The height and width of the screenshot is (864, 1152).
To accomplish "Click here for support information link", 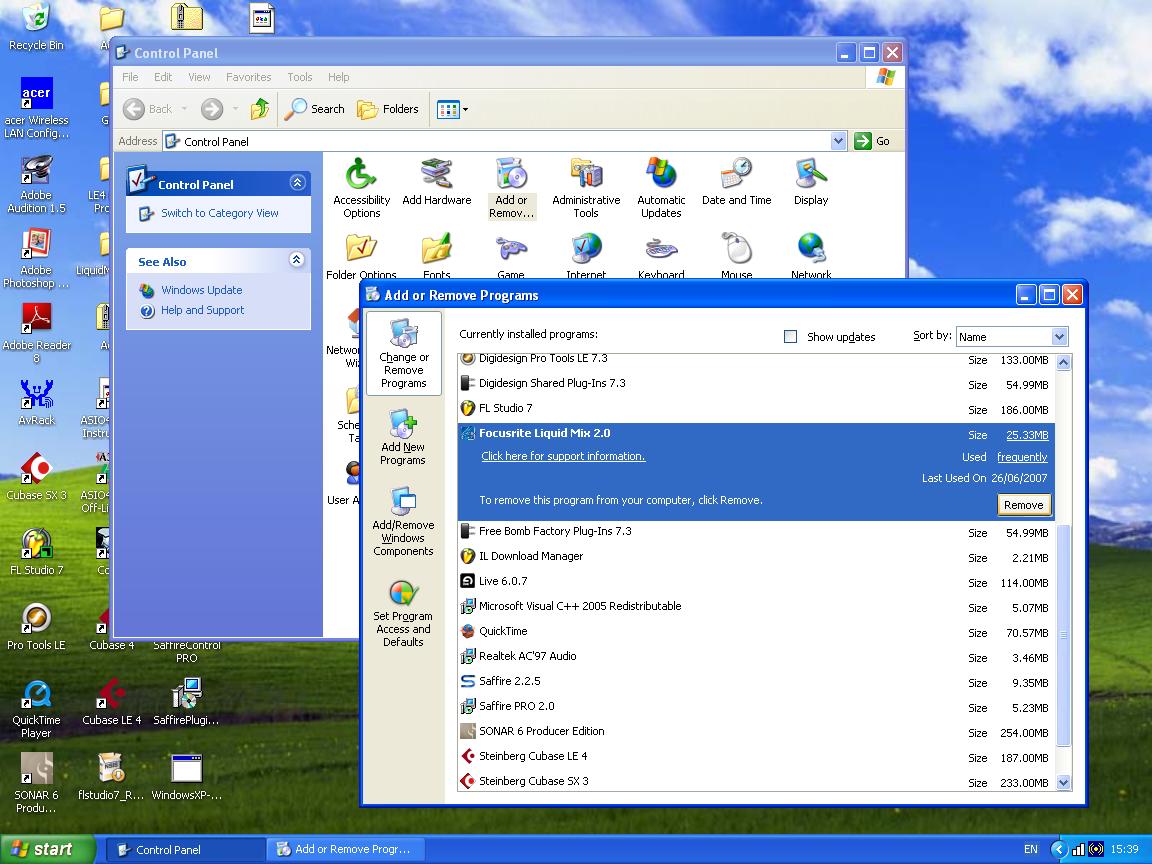I will 563,456.
